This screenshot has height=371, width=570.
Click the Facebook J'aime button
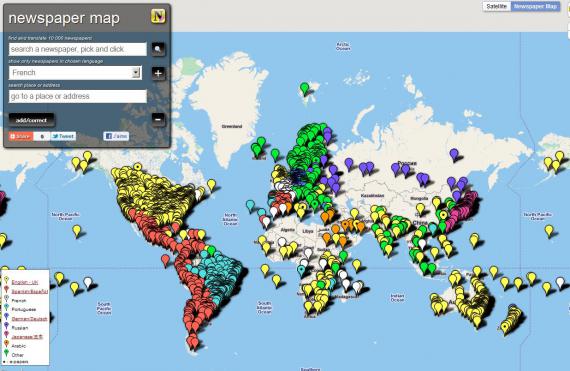[116, 136]
